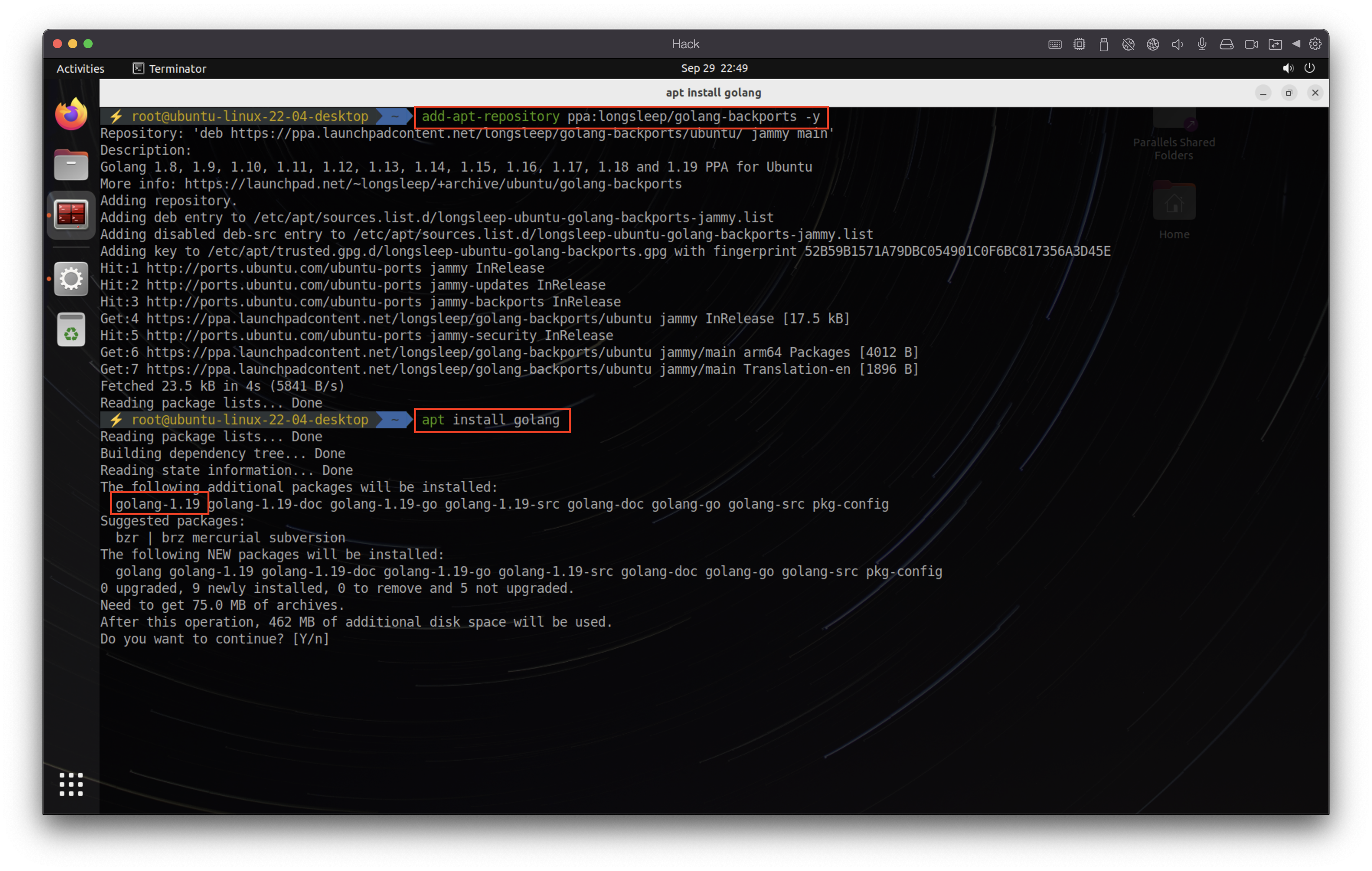This screenshot has width=1372, height=871.
Task: Click the keyboard icon in VM toolbar
Action: point(1055,44)
